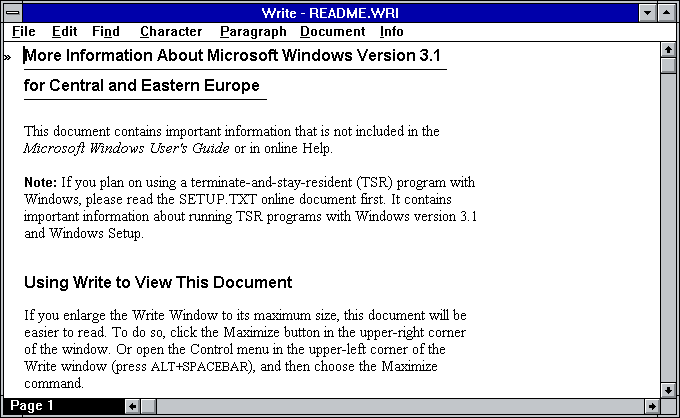The height and width of the screenshot is (418, 680).
Task: Click the text 'ALT+SPACEBAR' in the paragraph
Action: (201, 367)
